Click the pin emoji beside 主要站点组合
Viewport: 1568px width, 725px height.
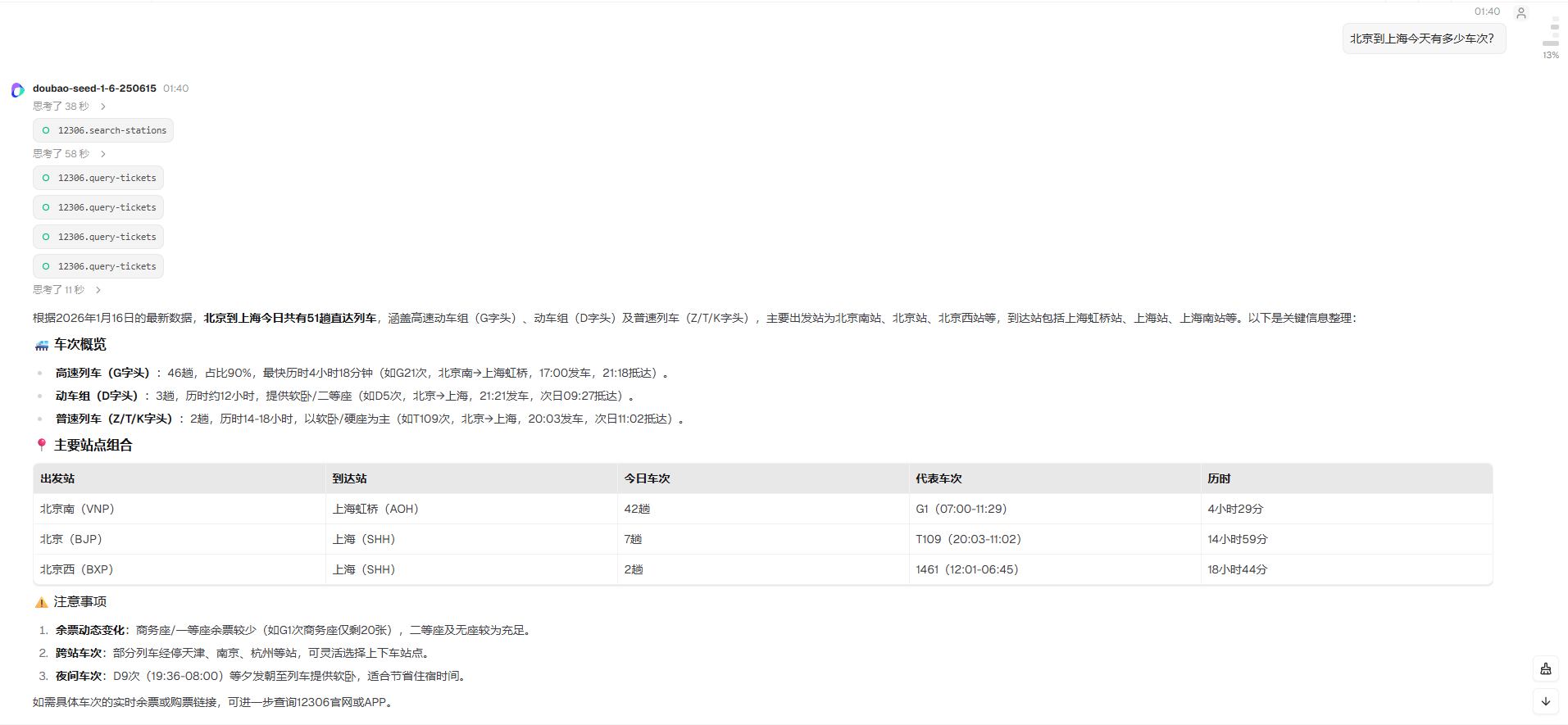tap(42, 445)
